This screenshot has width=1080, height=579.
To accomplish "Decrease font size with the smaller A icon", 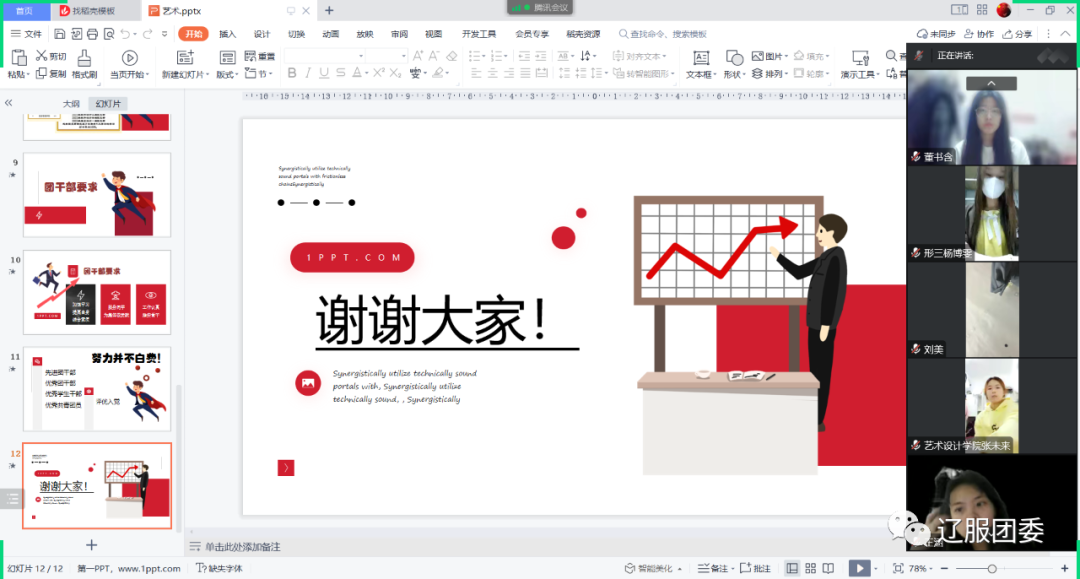I will click(x=434, y=56).
